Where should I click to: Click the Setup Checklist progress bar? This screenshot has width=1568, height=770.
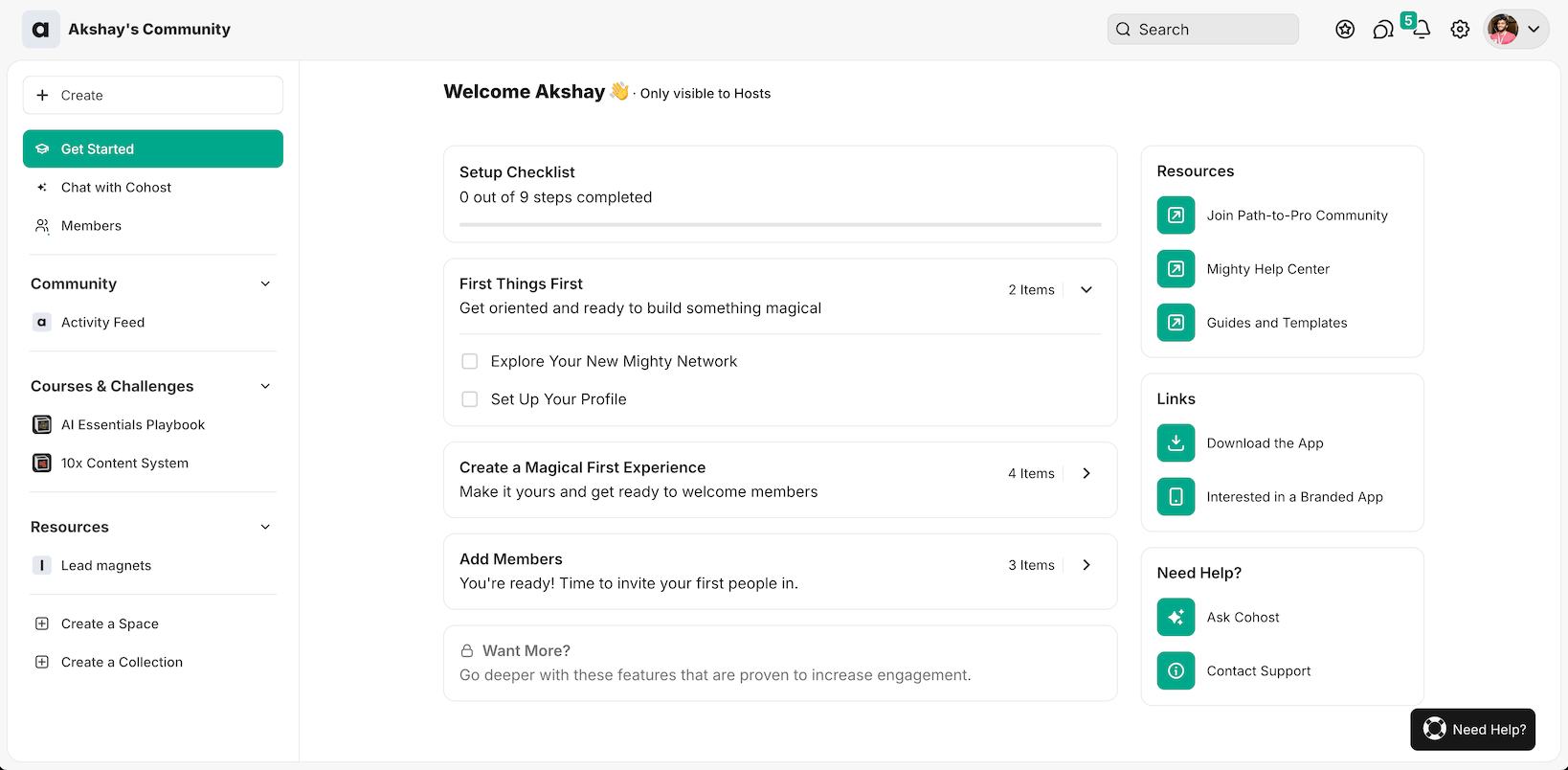780,224
